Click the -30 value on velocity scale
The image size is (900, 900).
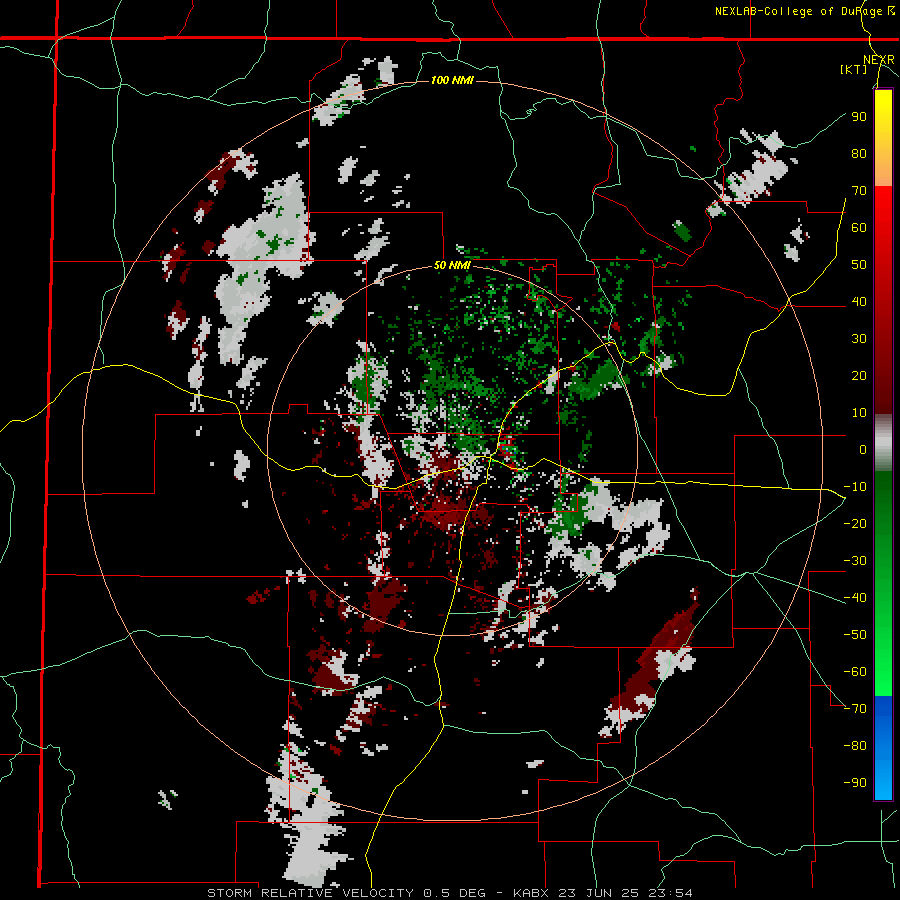[855, 561]
